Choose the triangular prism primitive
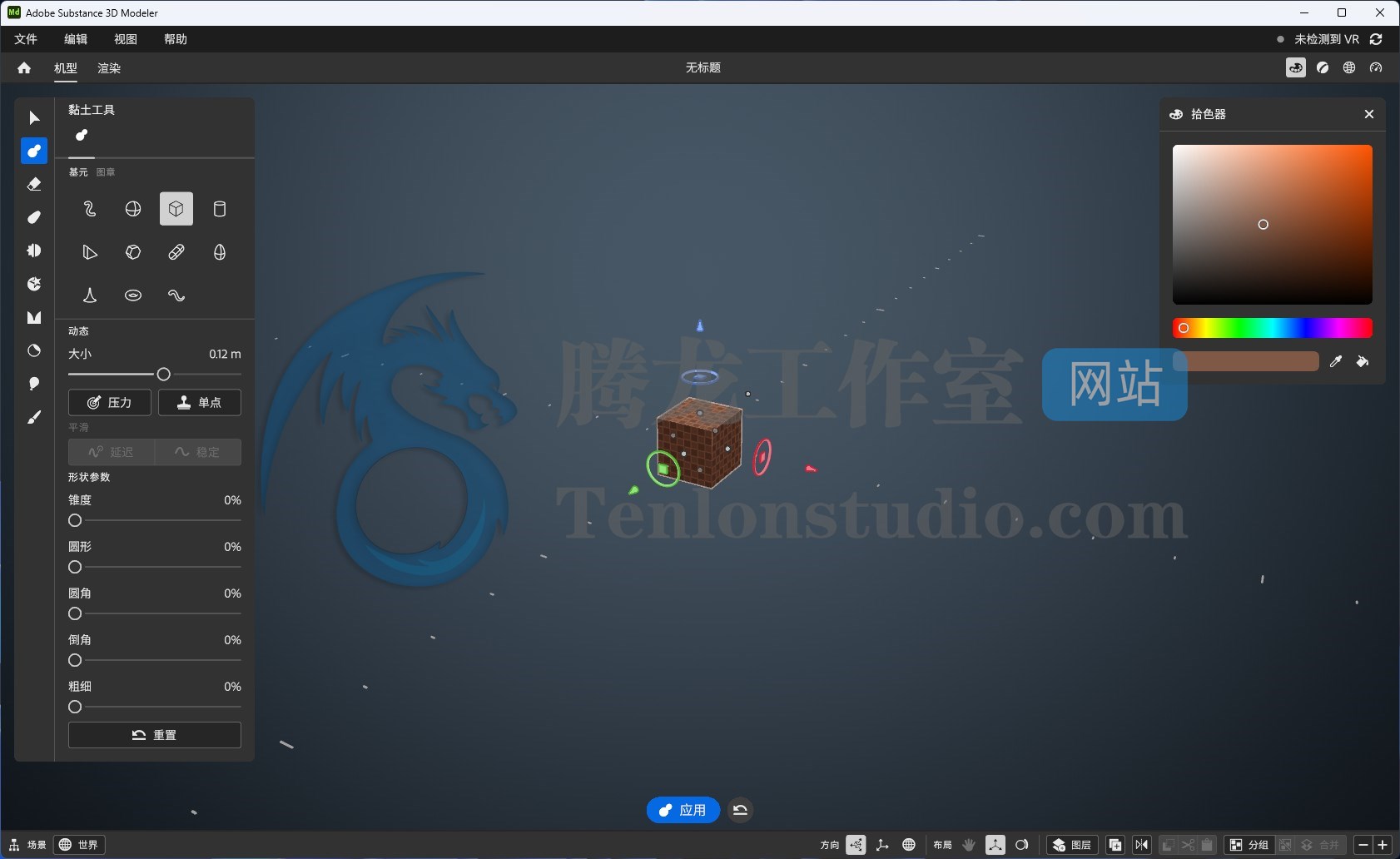The height and width of the screenshot is (859, 1400). pyautogui.click(x=90, y=252)
